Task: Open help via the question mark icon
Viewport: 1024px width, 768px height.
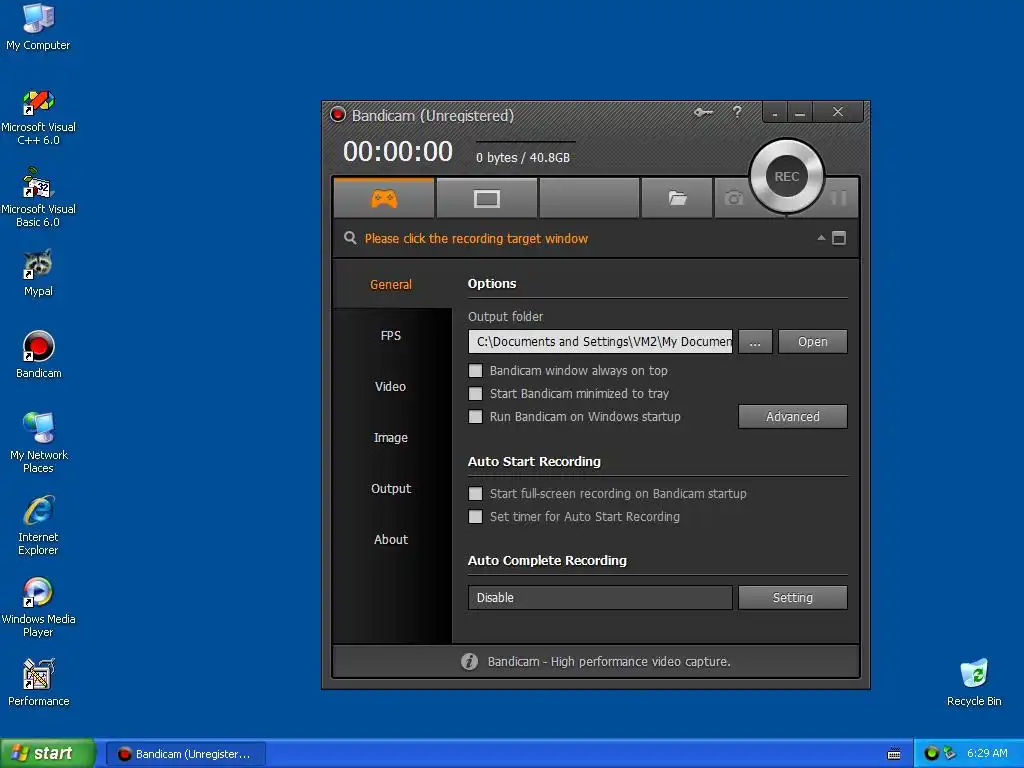Action: click(737, 112)
